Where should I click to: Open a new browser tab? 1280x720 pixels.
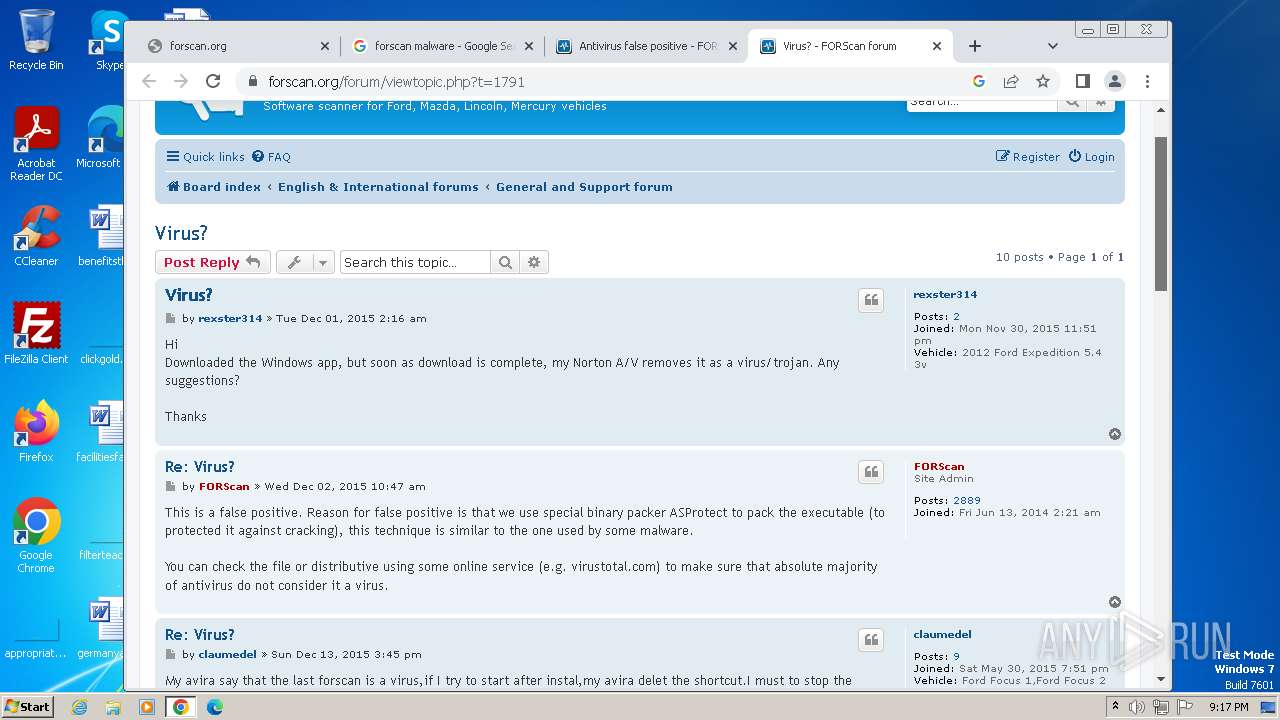point(975,46)
